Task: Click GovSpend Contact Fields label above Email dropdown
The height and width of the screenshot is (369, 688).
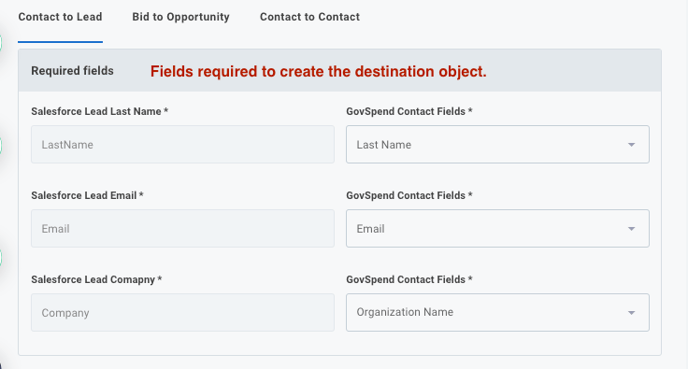Action: pos(409,196)
